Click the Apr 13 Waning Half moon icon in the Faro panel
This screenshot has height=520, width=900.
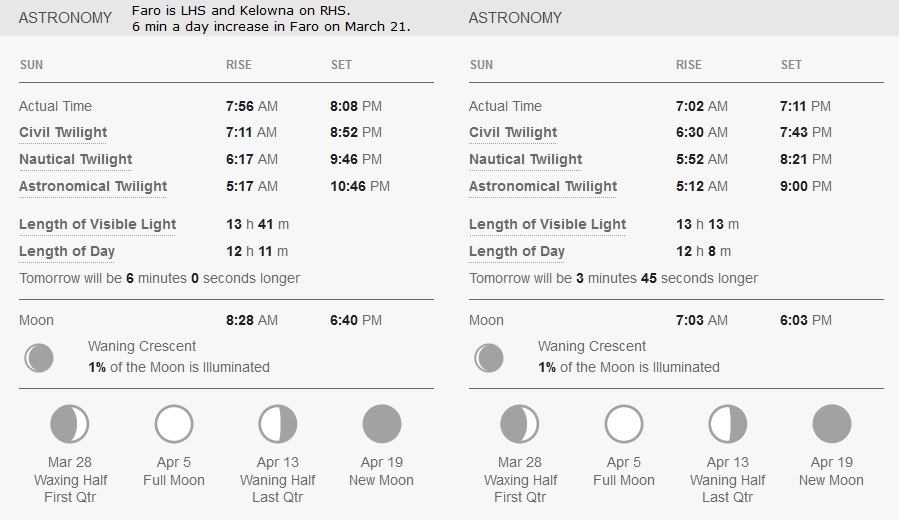(278, 424)
